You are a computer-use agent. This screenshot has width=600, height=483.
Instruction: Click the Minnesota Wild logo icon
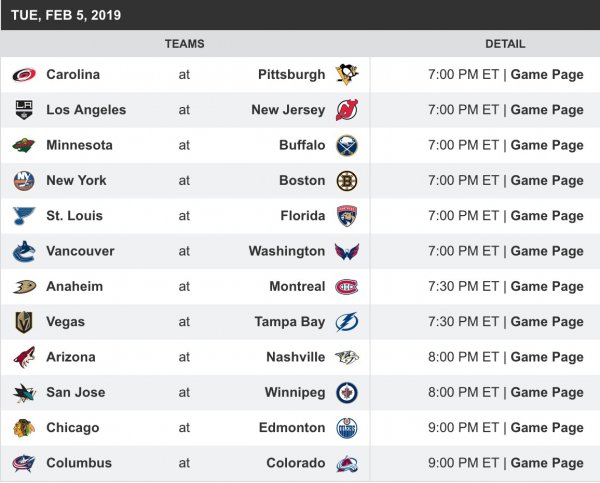click(24, 146)
